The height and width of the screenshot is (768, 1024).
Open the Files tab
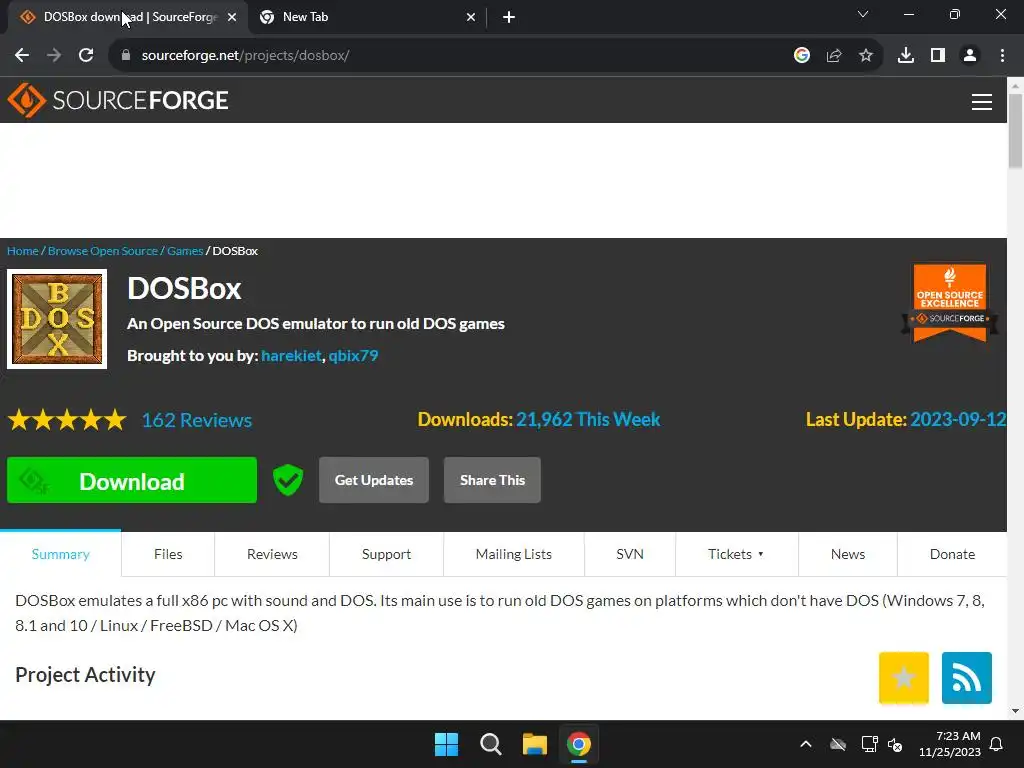point(168,554)
